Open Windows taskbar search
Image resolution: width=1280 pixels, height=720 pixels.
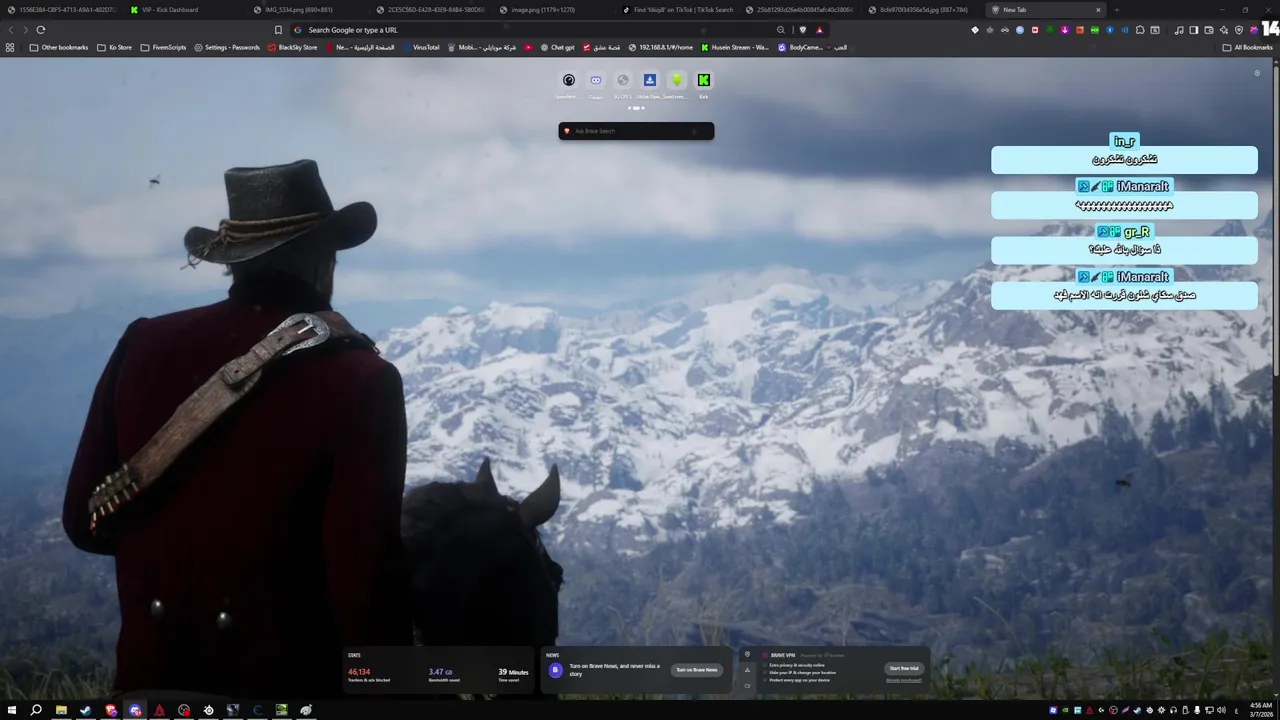[36, 710]
